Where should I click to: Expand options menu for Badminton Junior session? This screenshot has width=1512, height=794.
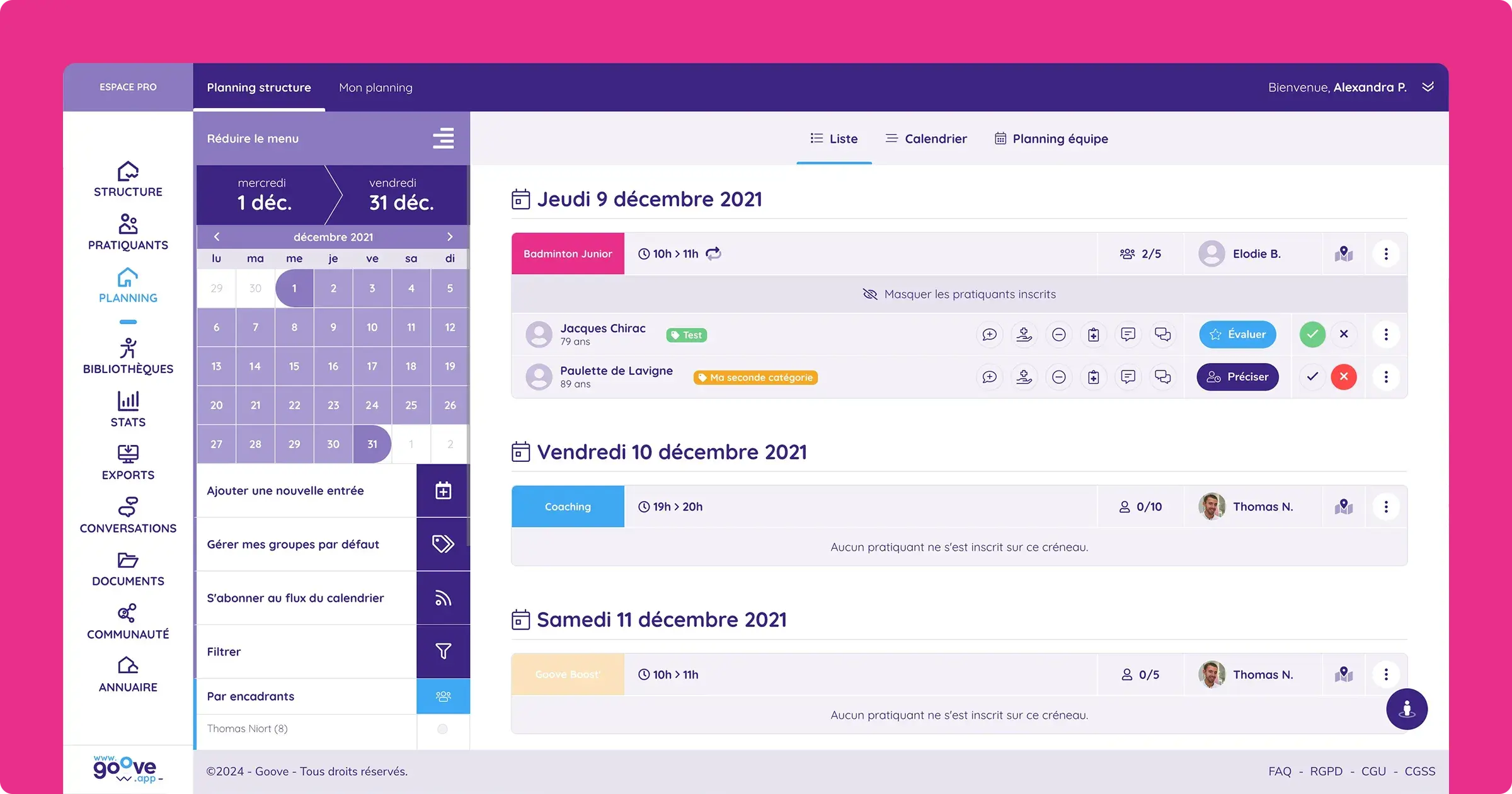(1387, 253)
